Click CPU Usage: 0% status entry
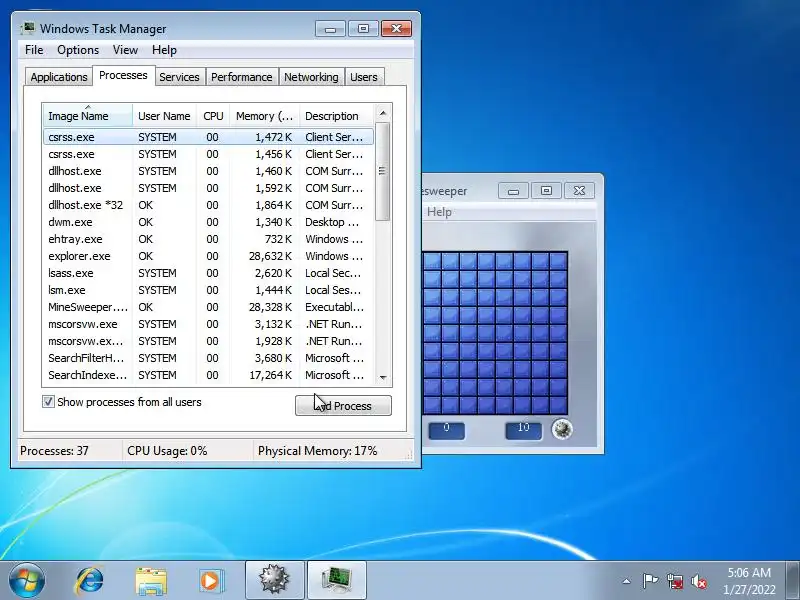This screenshot has height=600, width=800. tap(167, 451)
